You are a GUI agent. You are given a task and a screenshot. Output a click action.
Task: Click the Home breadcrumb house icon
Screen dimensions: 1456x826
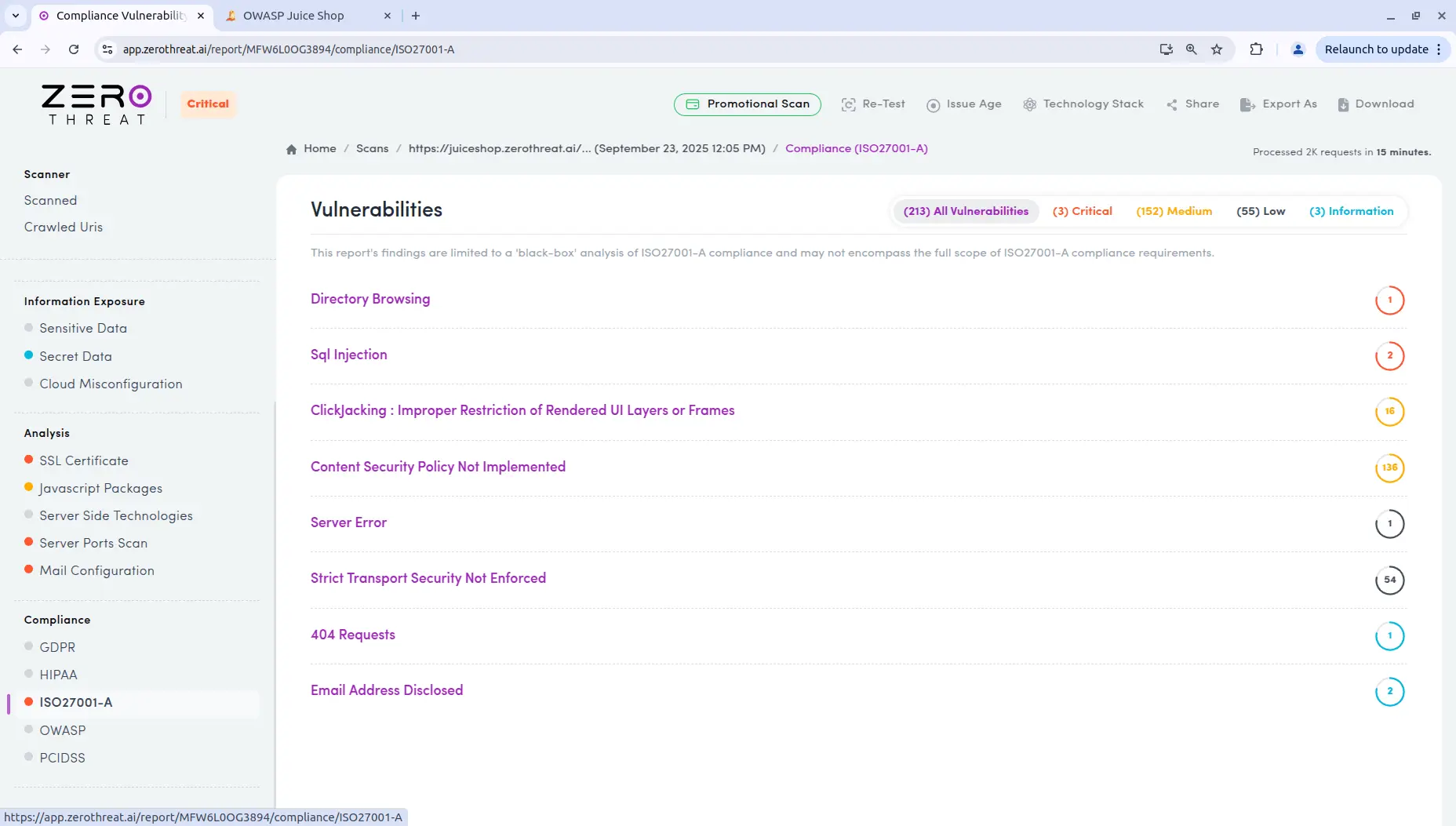tap(292, 149)
